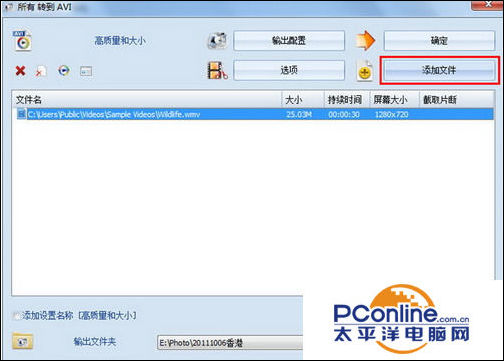Viewport: 504px width, 361px height.
Task: Click the 输出文件夹 label
Action: pos(95,341)
